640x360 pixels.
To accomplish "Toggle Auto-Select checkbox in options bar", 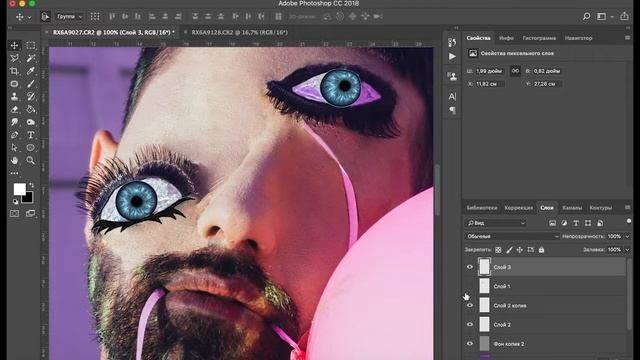I will [45, 16].
